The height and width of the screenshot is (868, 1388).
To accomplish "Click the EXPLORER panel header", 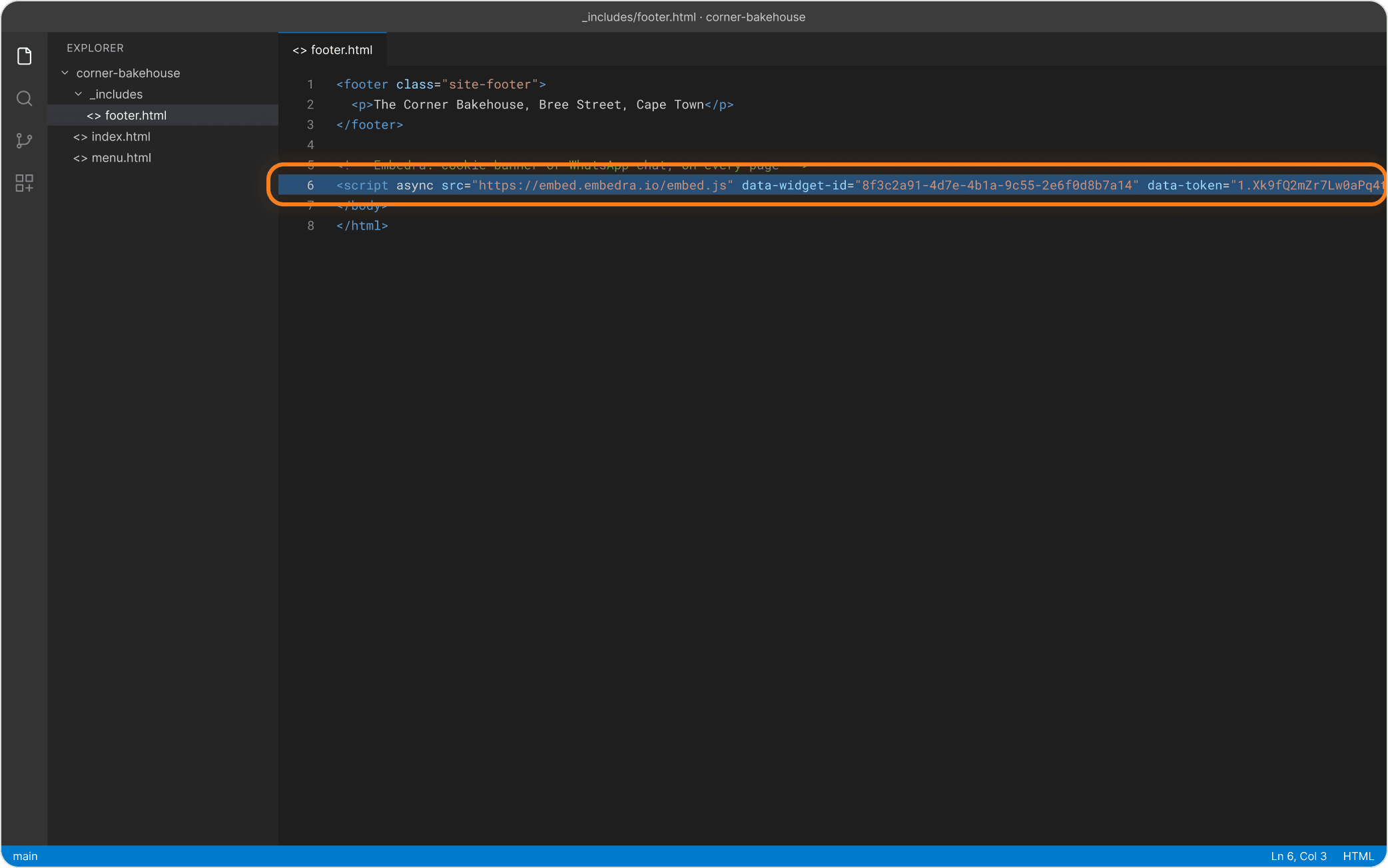I will (x=95, y=48).
